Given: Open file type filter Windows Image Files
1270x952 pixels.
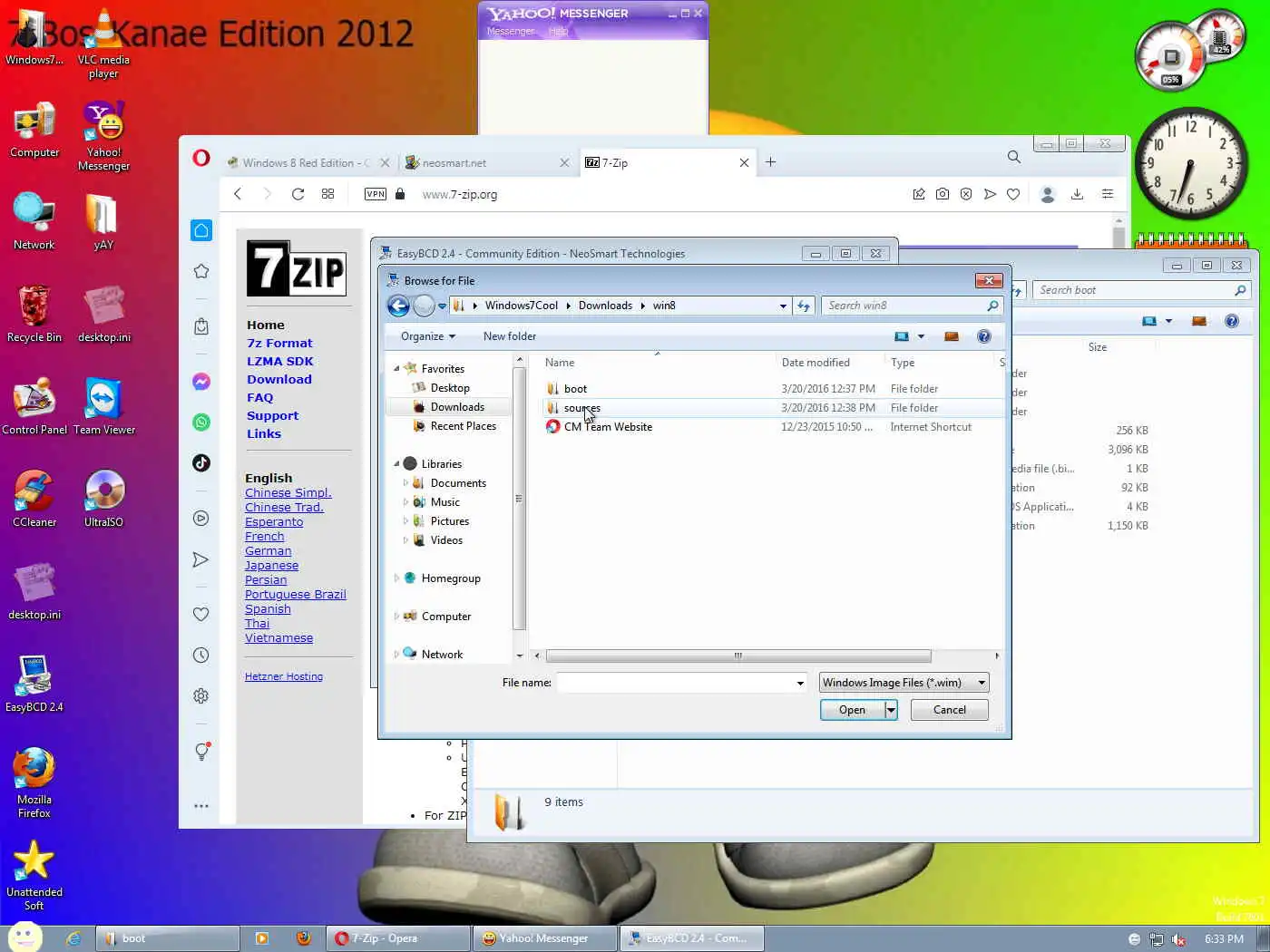Looking at the screenshot, I should (x=904, y=683).
